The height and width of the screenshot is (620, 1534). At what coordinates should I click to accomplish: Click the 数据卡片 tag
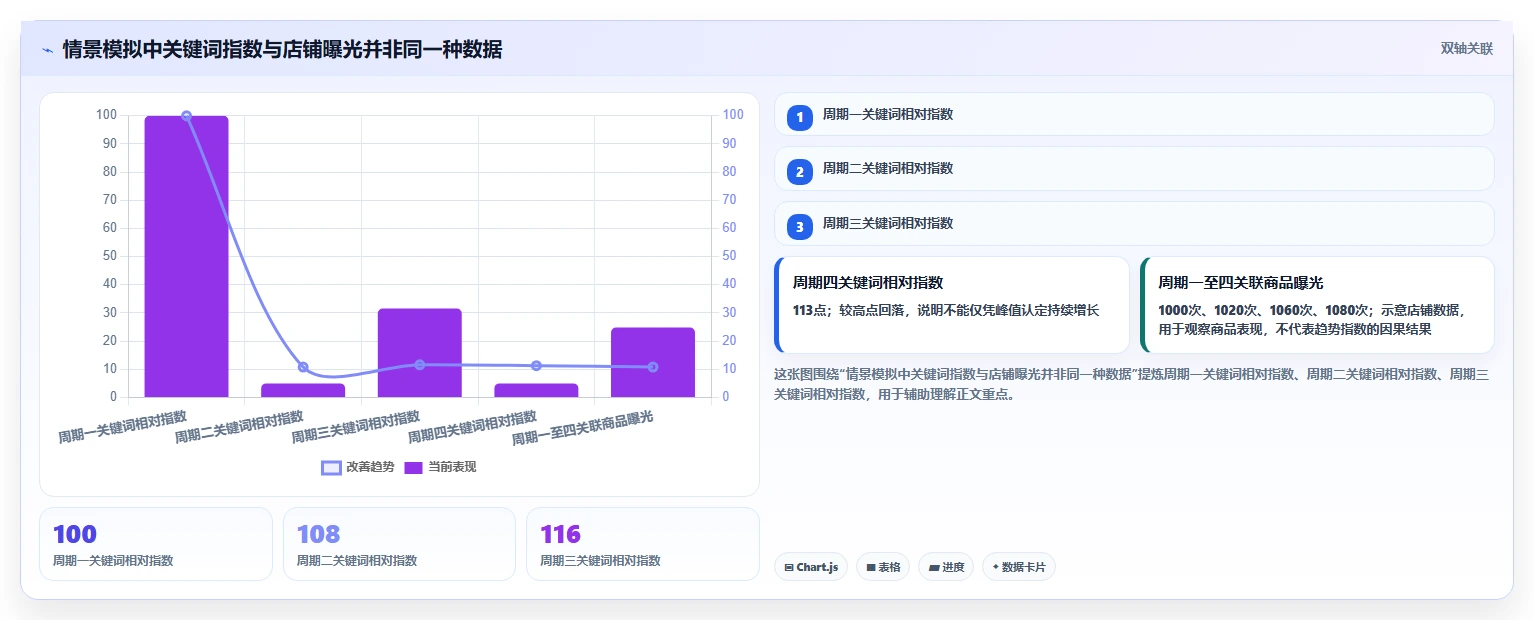1019,567
